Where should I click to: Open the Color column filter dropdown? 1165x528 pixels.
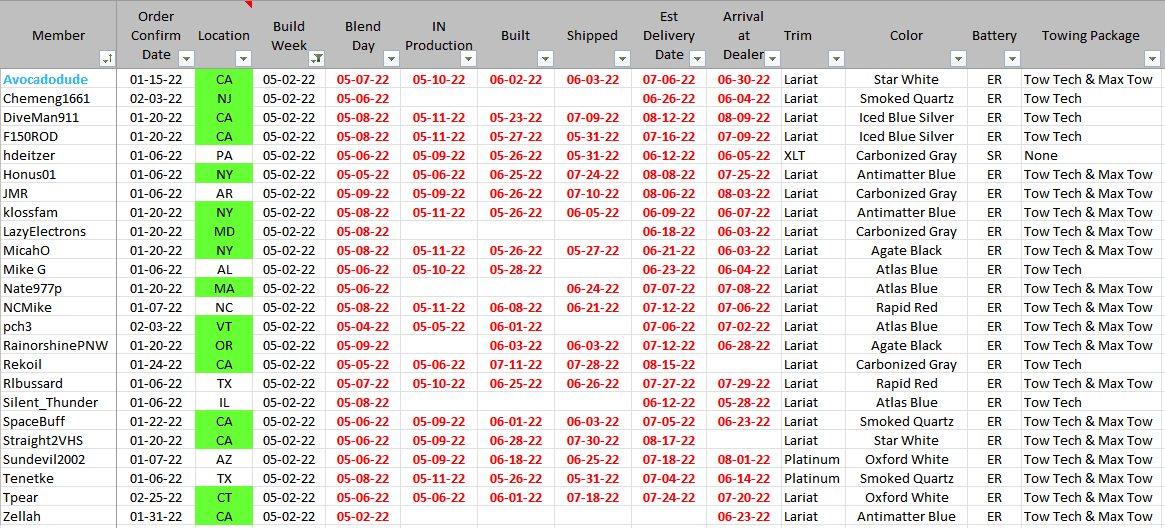957,58
